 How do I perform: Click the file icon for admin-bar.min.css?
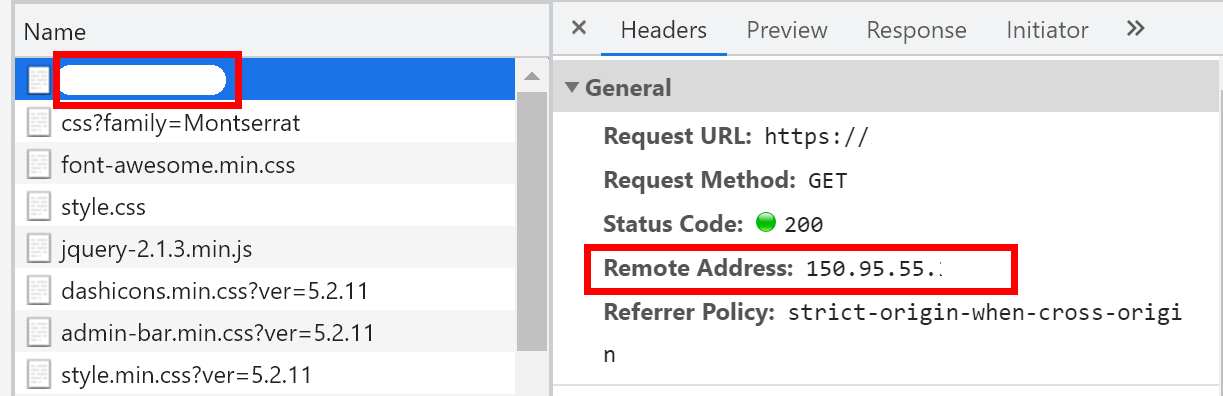(39, 333)
